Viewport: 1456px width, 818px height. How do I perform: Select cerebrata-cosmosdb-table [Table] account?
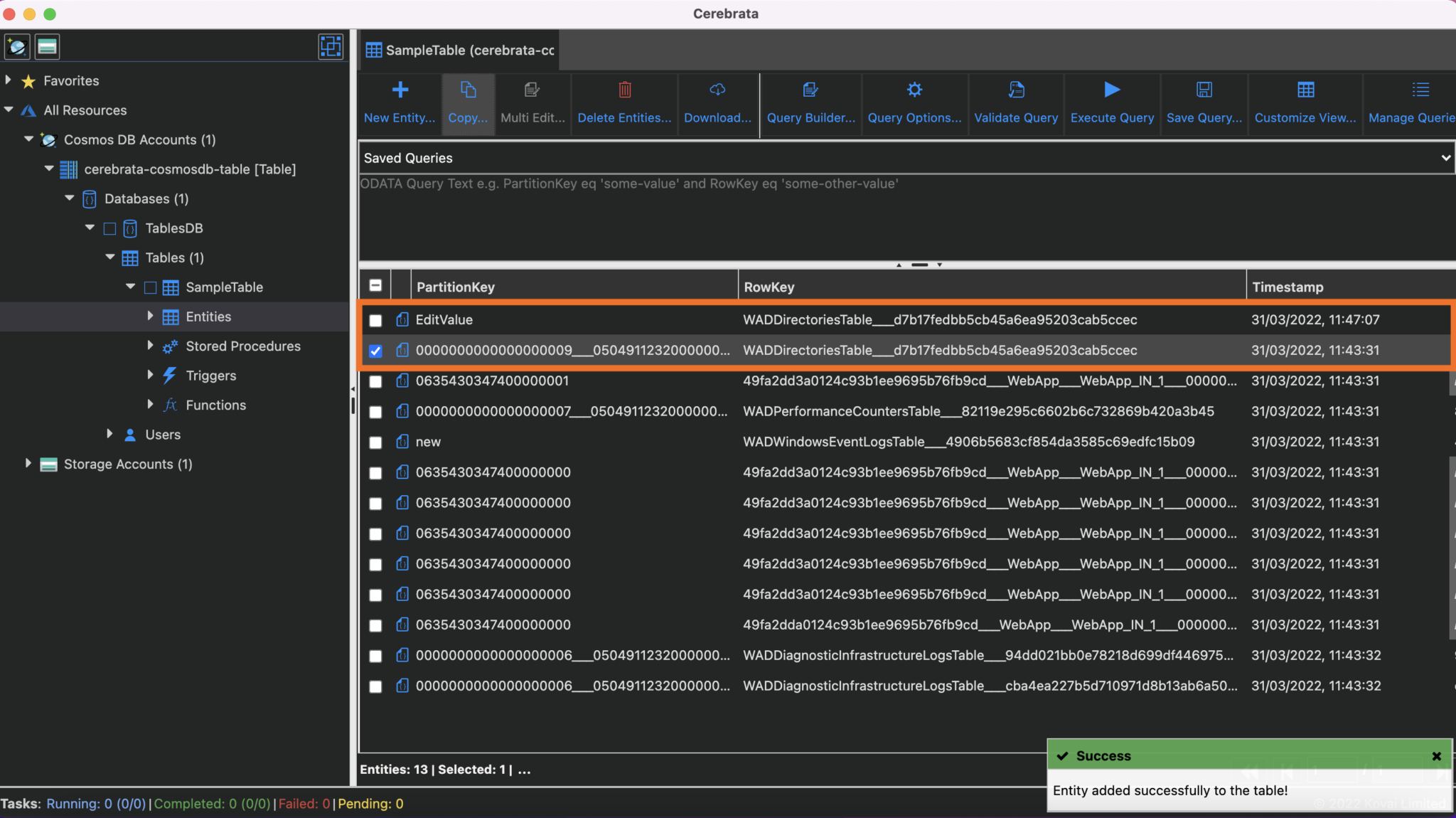[189, 169]
